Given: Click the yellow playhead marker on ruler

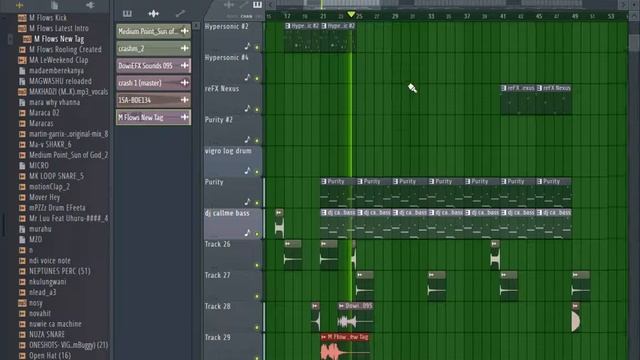Looking at the screenshot, I should 351,15.
